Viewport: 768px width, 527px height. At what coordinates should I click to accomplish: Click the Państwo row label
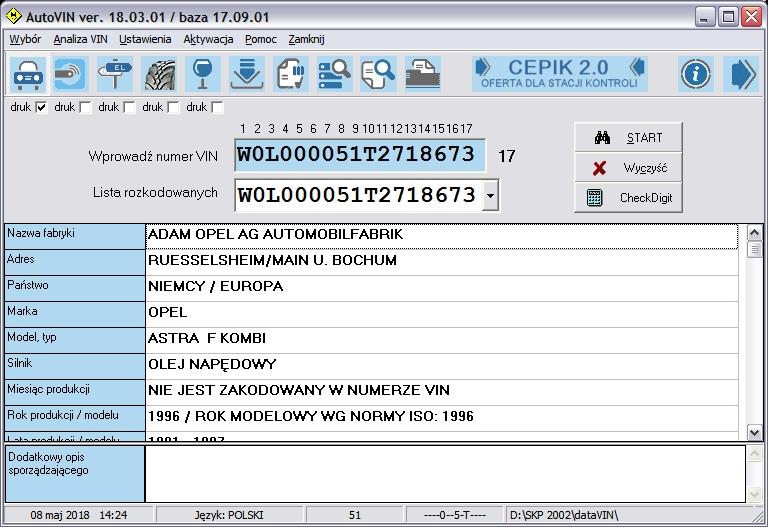(74, 288)
